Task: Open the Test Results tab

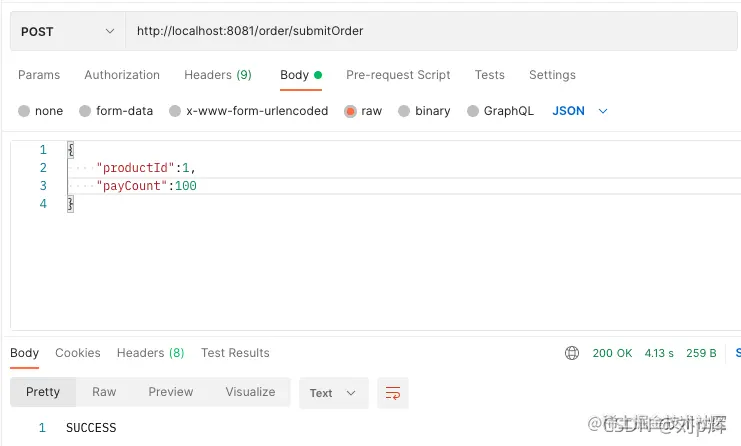Action: (235, 353)
